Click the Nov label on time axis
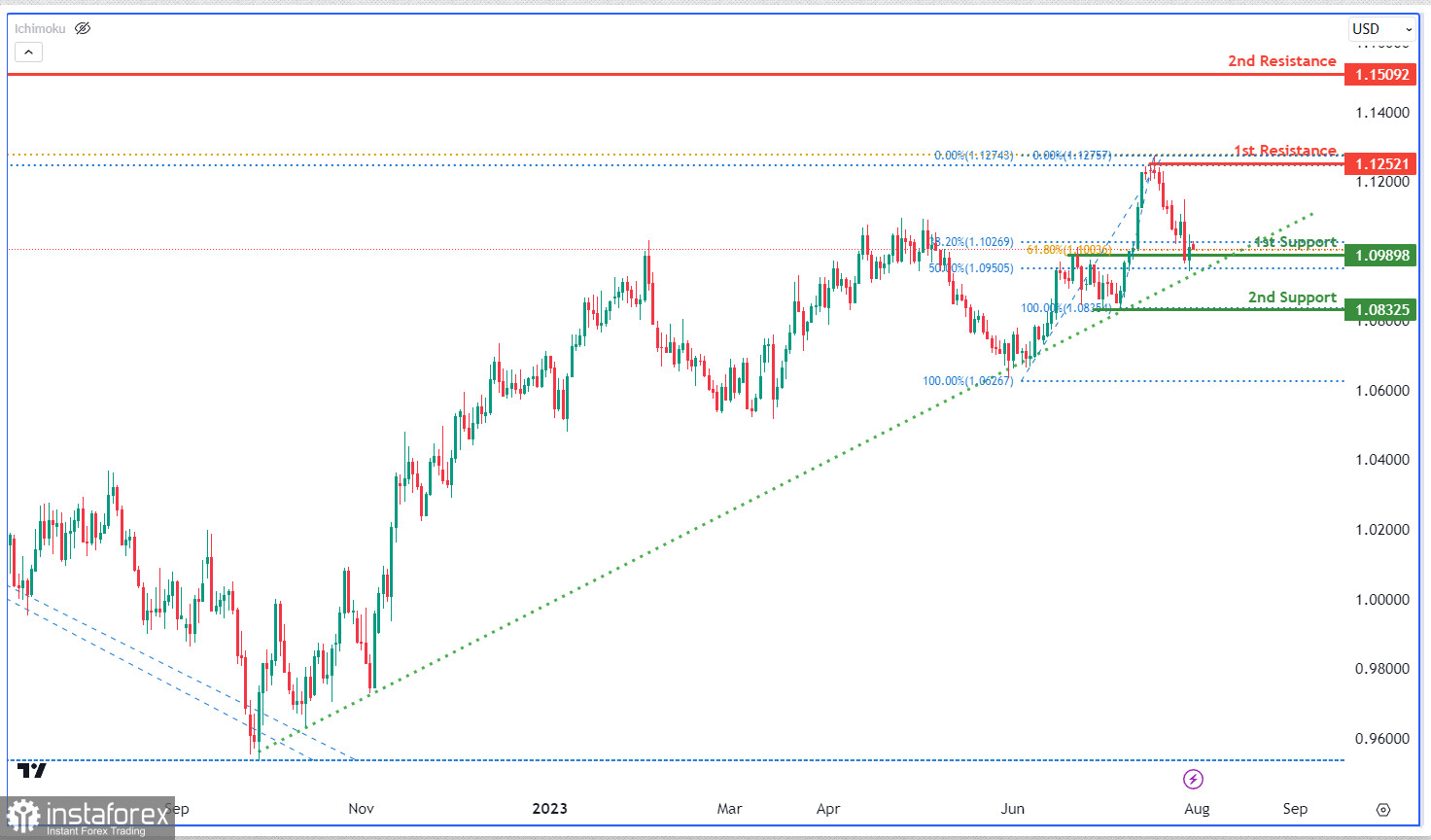This screenshot has height=840, width=1431. pyautogui.click(x=361, y=809)
